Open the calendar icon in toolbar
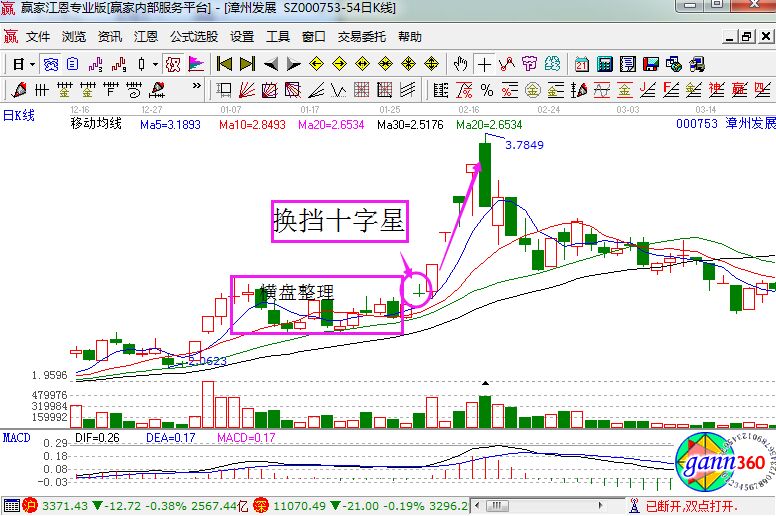The height and width of the screenshot is (516, 776). [582, 64]
